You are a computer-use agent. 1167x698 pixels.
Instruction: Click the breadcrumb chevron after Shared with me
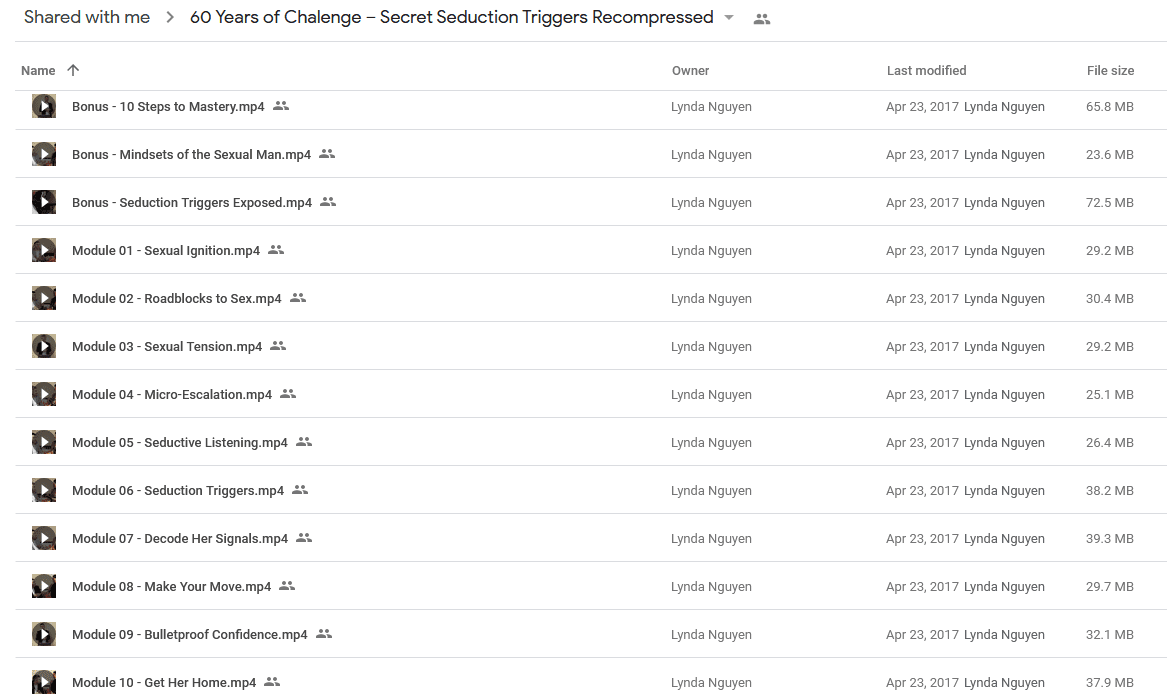[x=170, y=17]
